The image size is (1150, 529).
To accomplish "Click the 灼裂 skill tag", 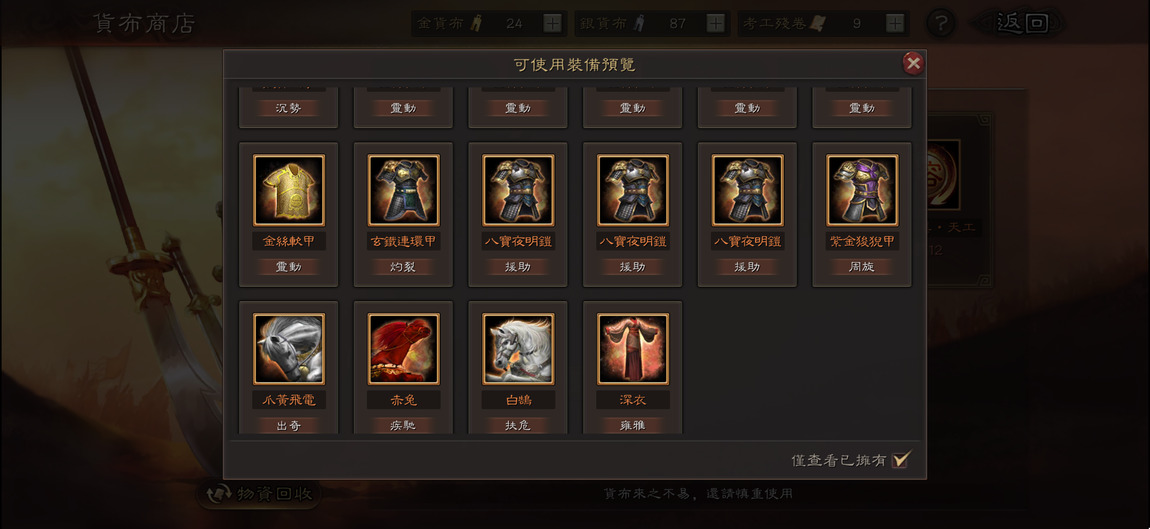I will pyautogui.click(x=403, y=267).
